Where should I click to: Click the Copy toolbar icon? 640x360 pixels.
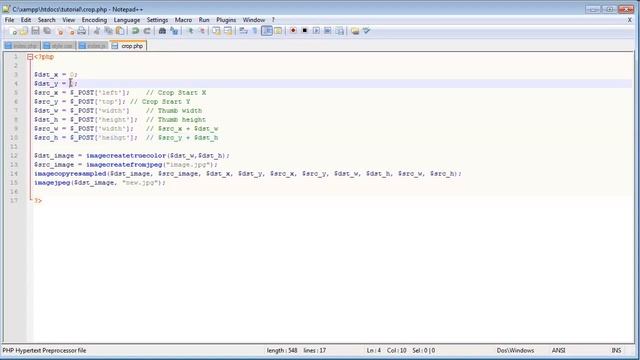point(109,31)
